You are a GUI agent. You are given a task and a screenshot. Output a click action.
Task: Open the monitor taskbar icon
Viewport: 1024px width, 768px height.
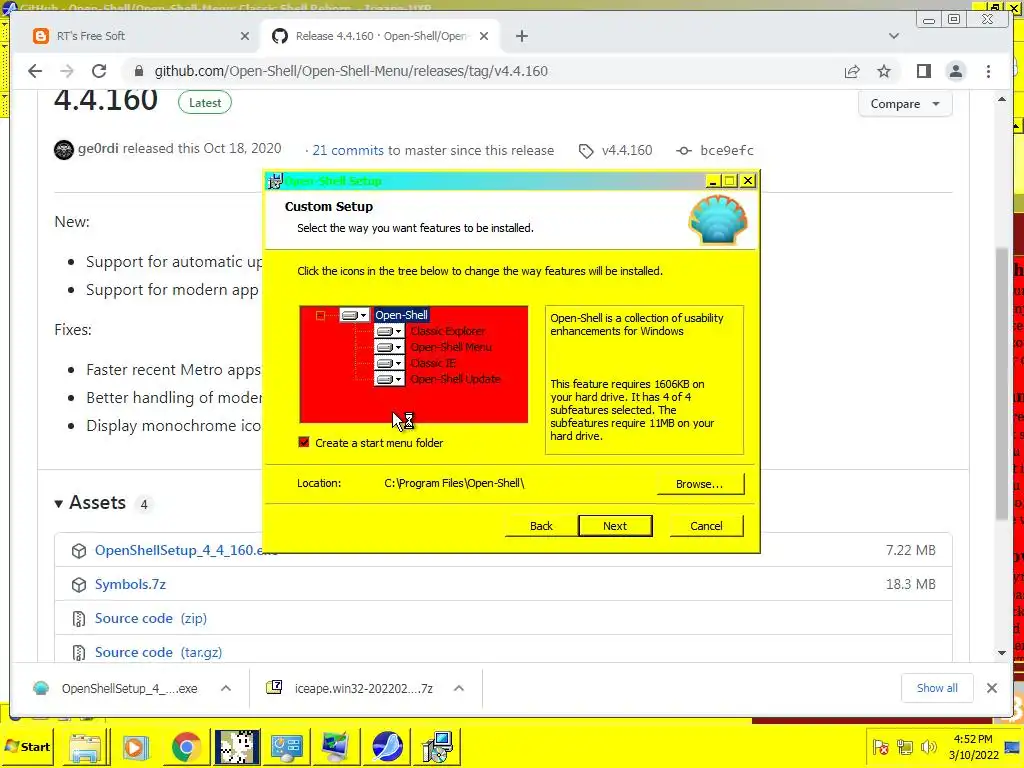(x=336, y=748)
